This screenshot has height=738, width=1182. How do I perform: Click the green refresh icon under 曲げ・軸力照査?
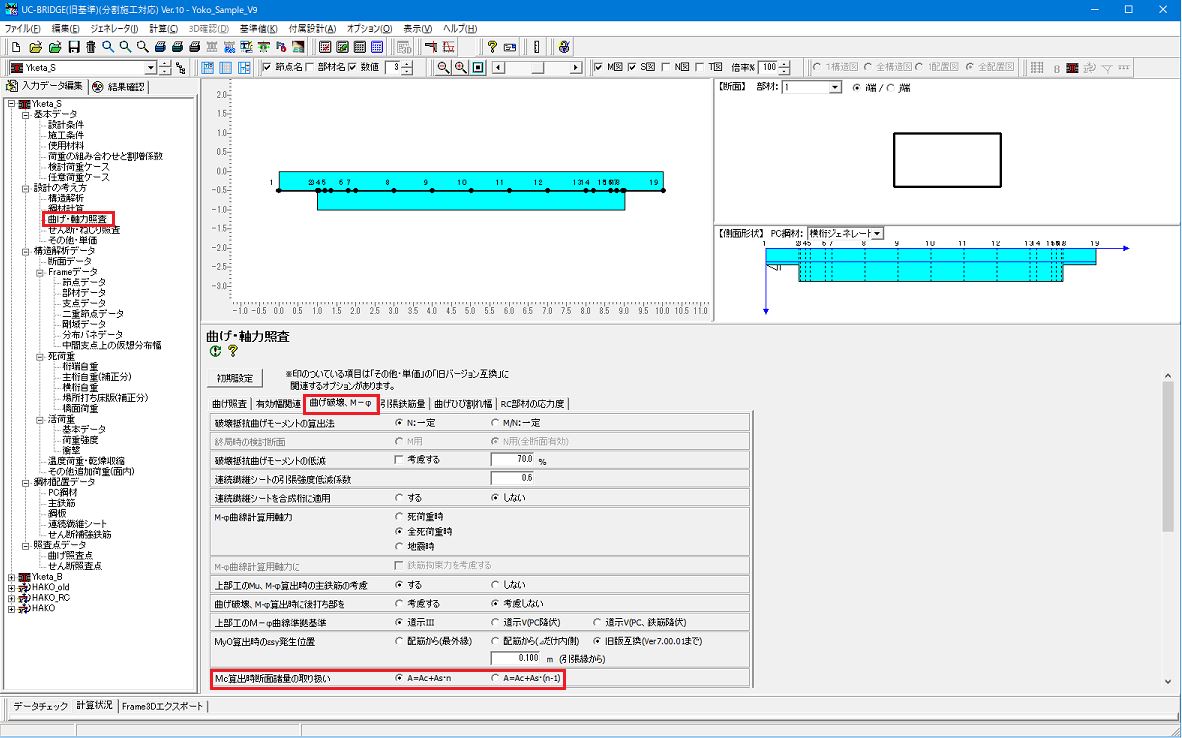click(216, 351)
